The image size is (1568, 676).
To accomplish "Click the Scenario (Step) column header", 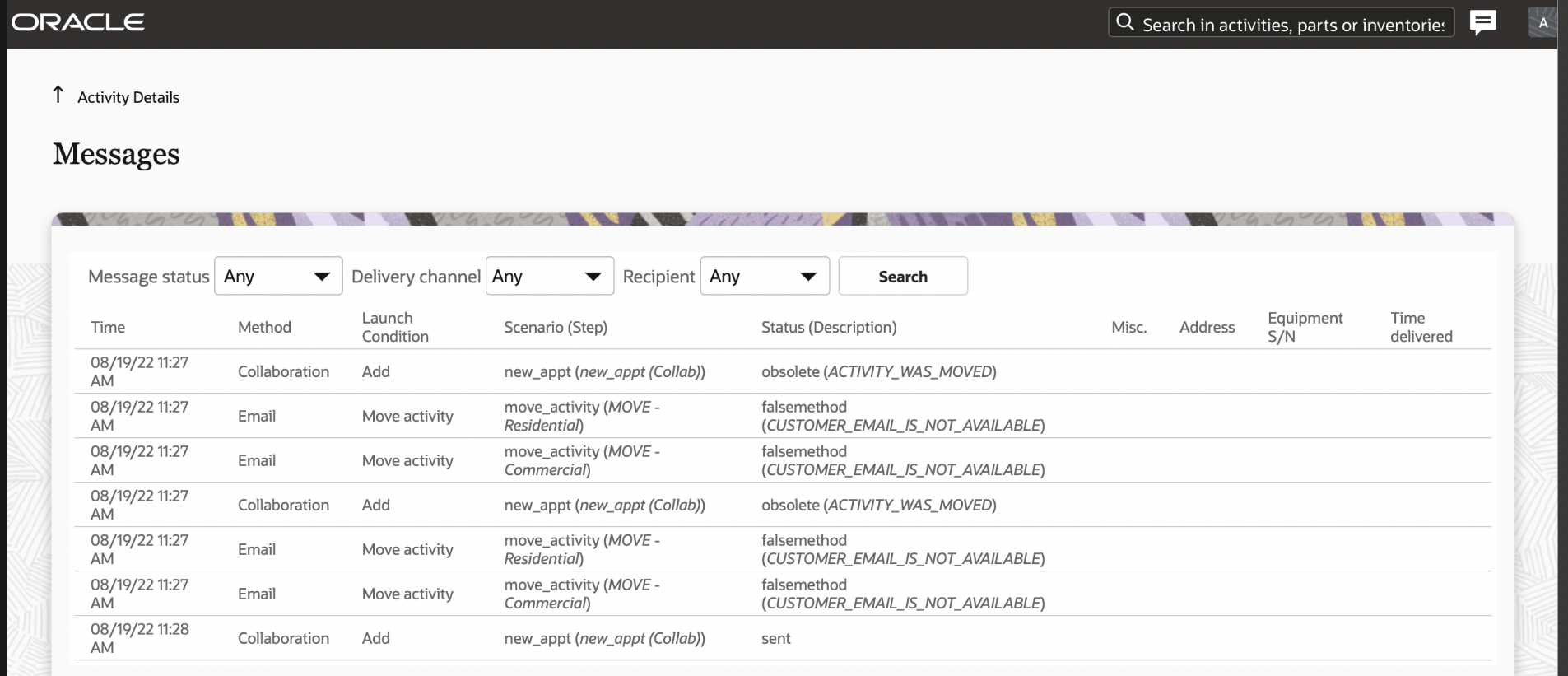I will [556, 328].
